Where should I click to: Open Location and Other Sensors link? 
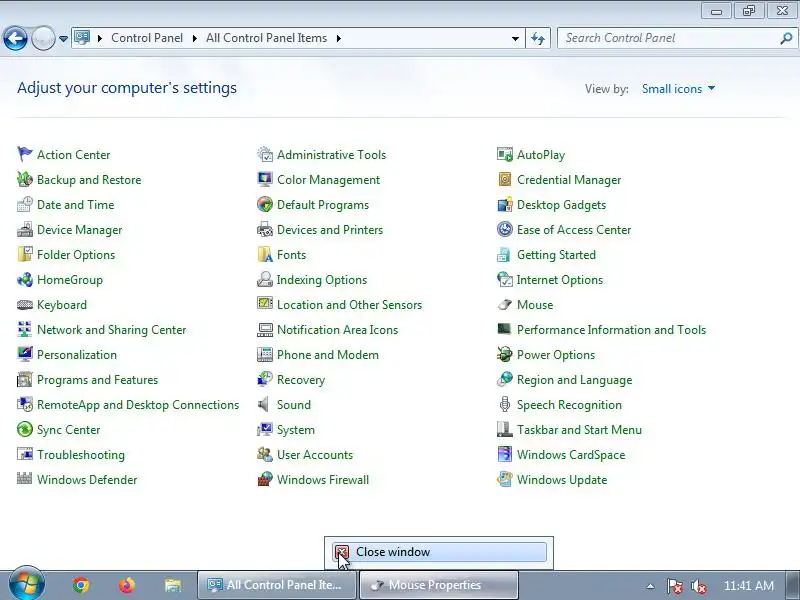349,305
